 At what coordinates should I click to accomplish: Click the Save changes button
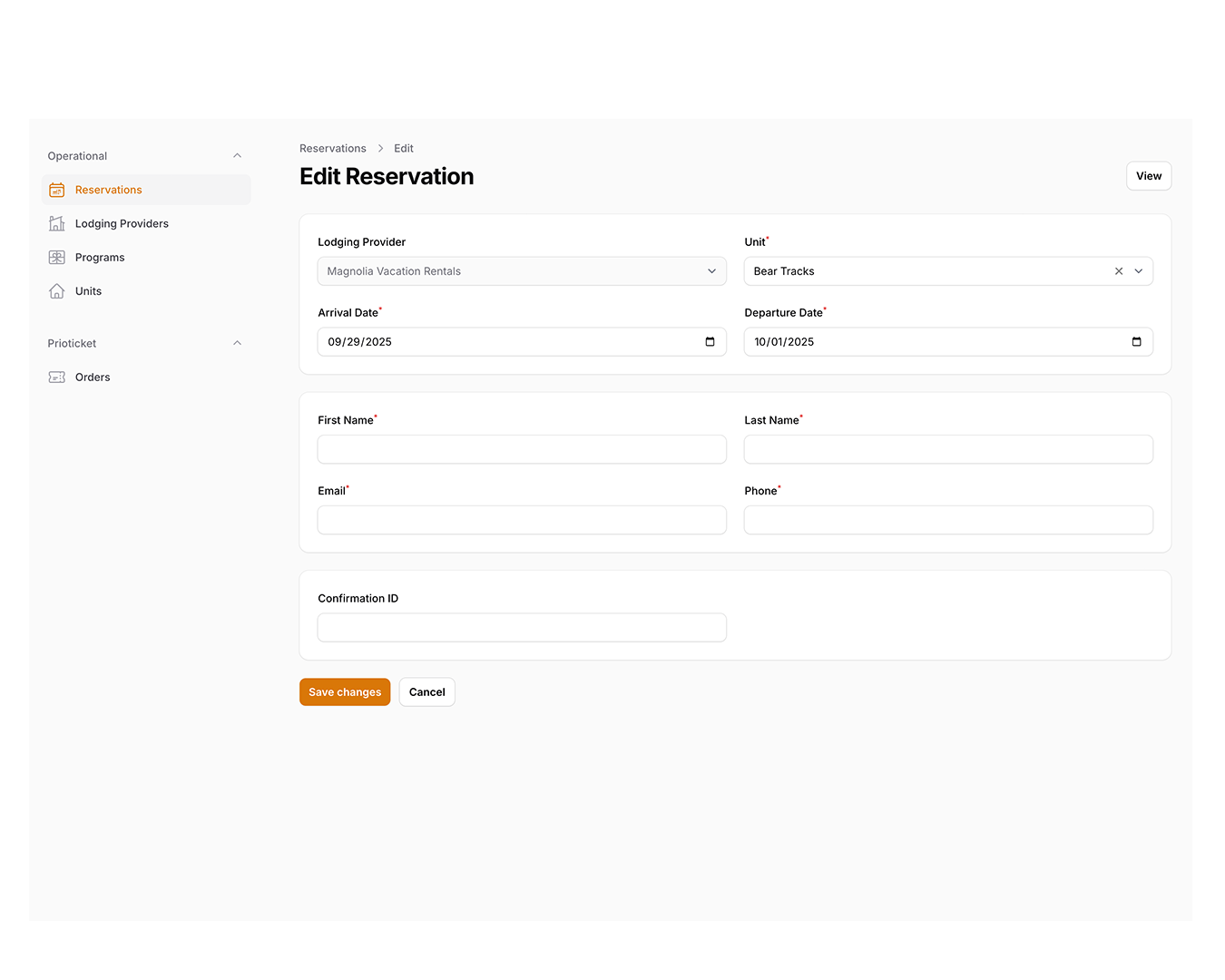345,692
